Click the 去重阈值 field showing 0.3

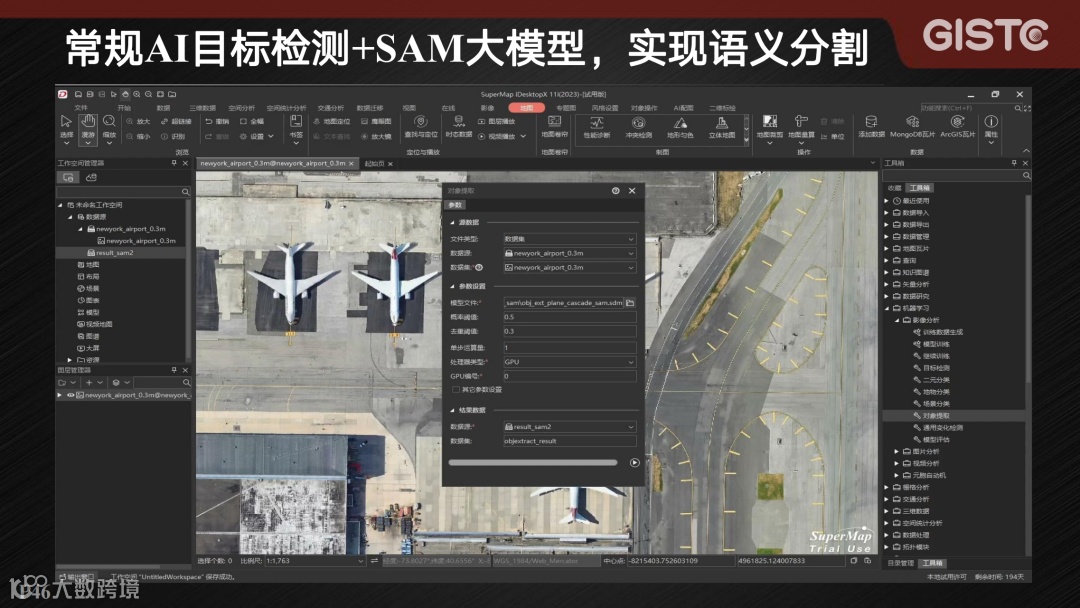click(x=570, y=331)
